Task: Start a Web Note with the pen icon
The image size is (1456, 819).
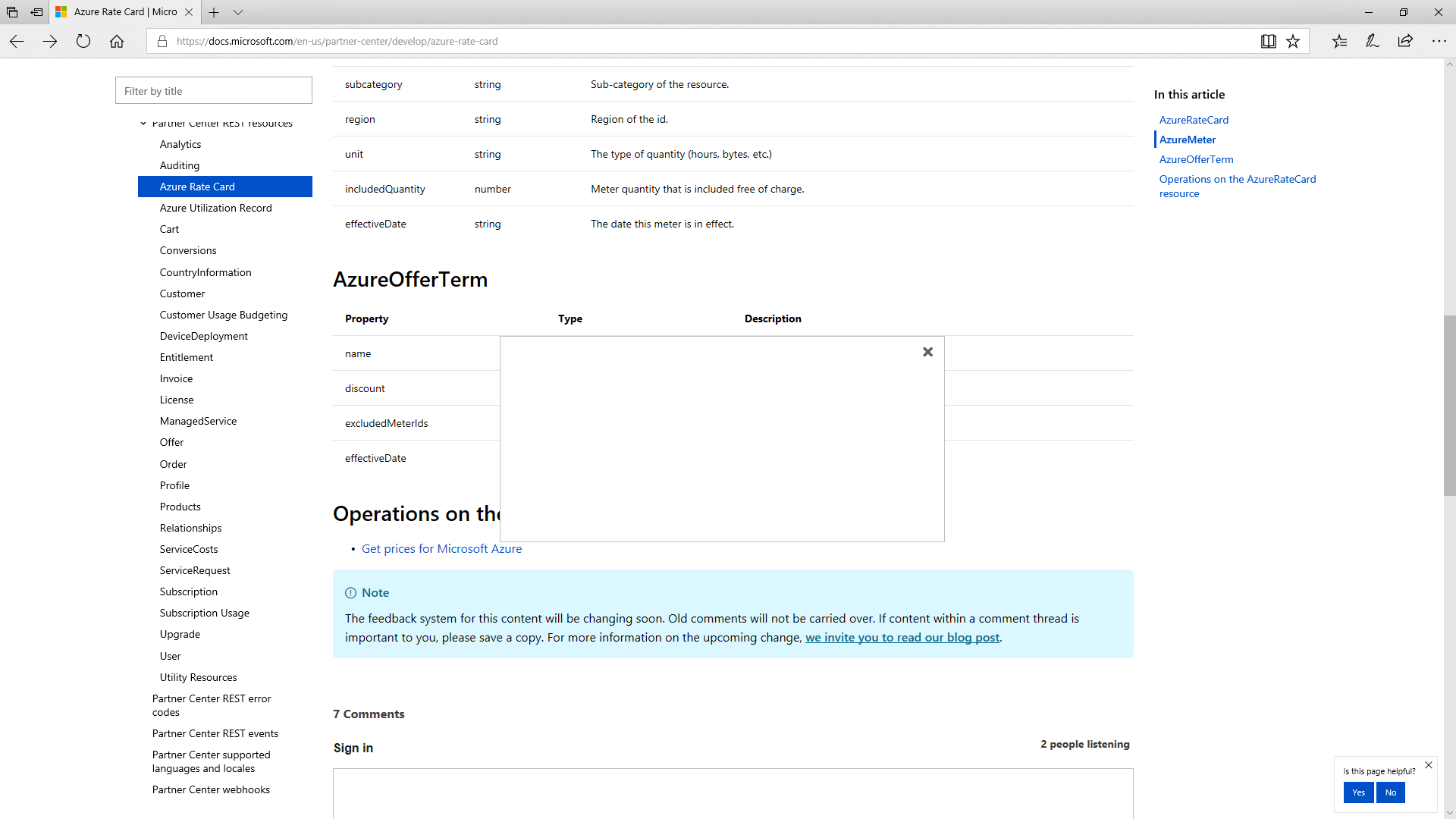Action: (1372, 41)
